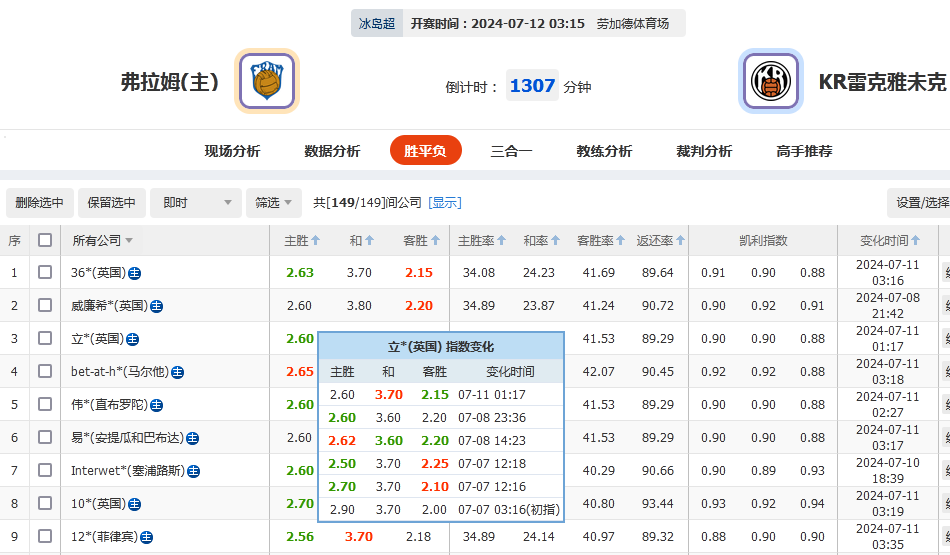This screenshot has height=555, width=950.
Task: Click the Fram home team logo
Action: [267, 81]
